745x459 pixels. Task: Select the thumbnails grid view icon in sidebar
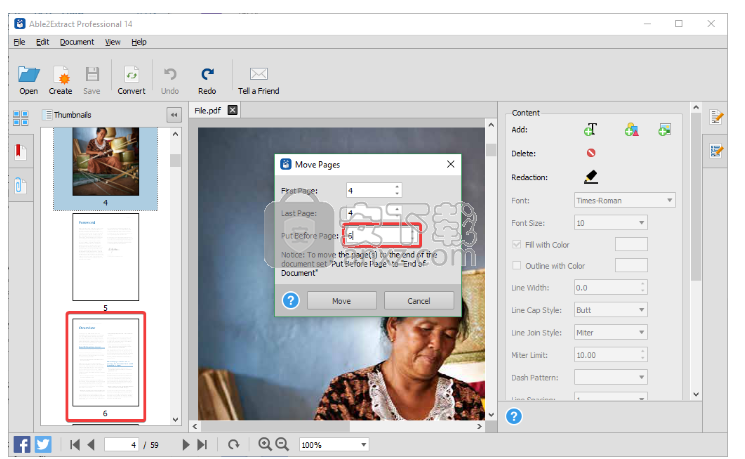[20, 118]
